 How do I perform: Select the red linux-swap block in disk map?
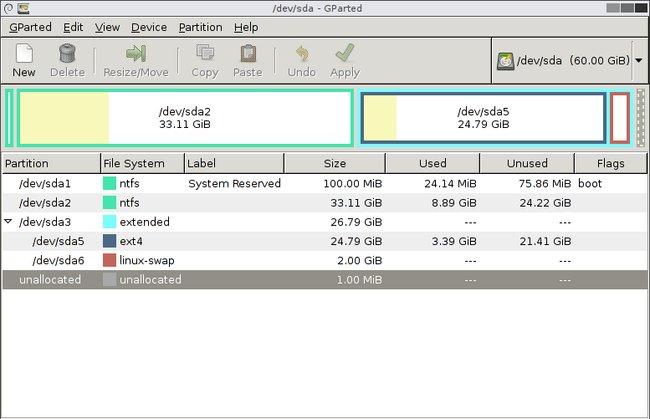[x=620, y=118]
